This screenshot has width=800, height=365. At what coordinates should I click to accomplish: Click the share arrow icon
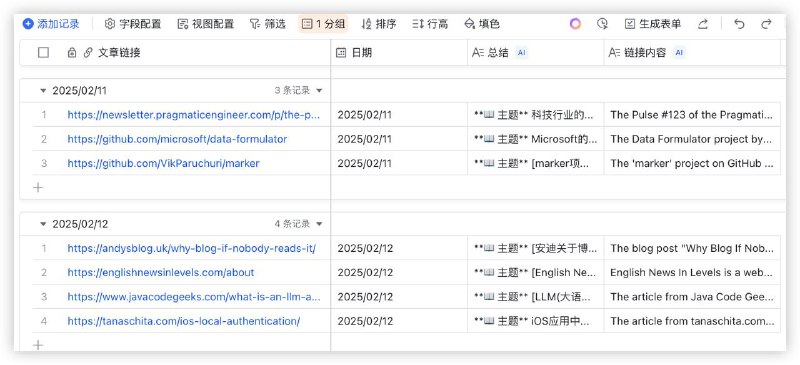click(x=703, y=24)
